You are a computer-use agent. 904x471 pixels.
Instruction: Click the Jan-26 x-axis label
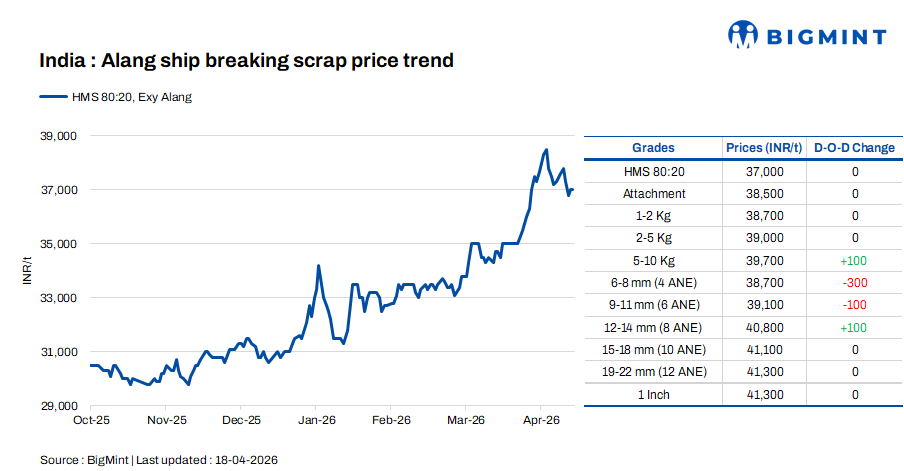click(x=316, y=420)
